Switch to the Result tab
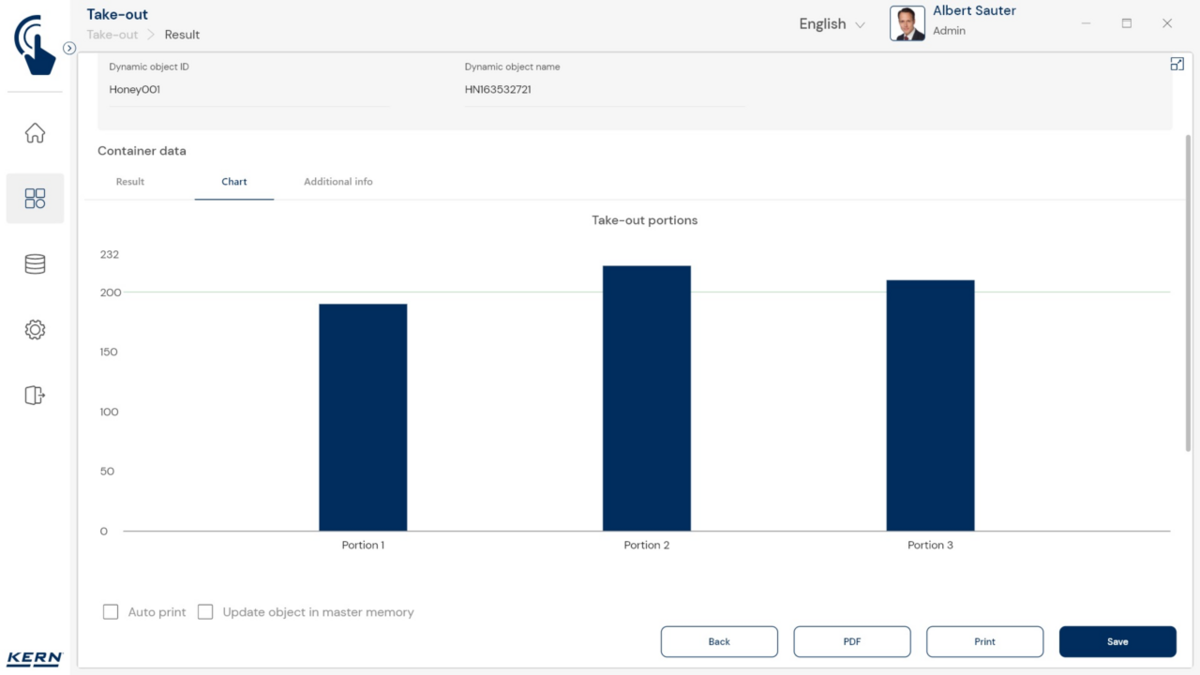 130,182
